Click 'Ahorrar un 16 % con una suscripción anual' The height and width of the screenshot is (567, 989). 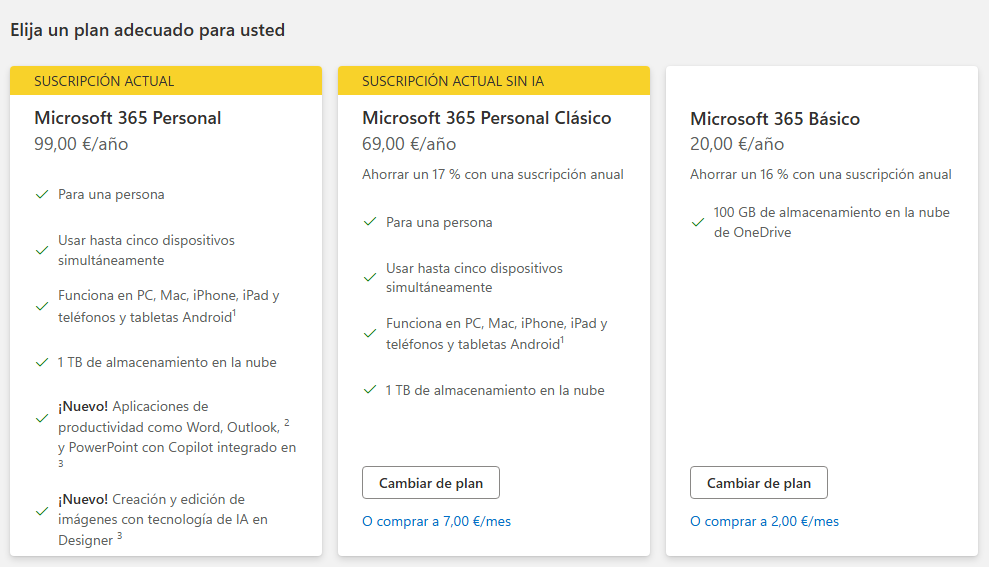point(821,175)
